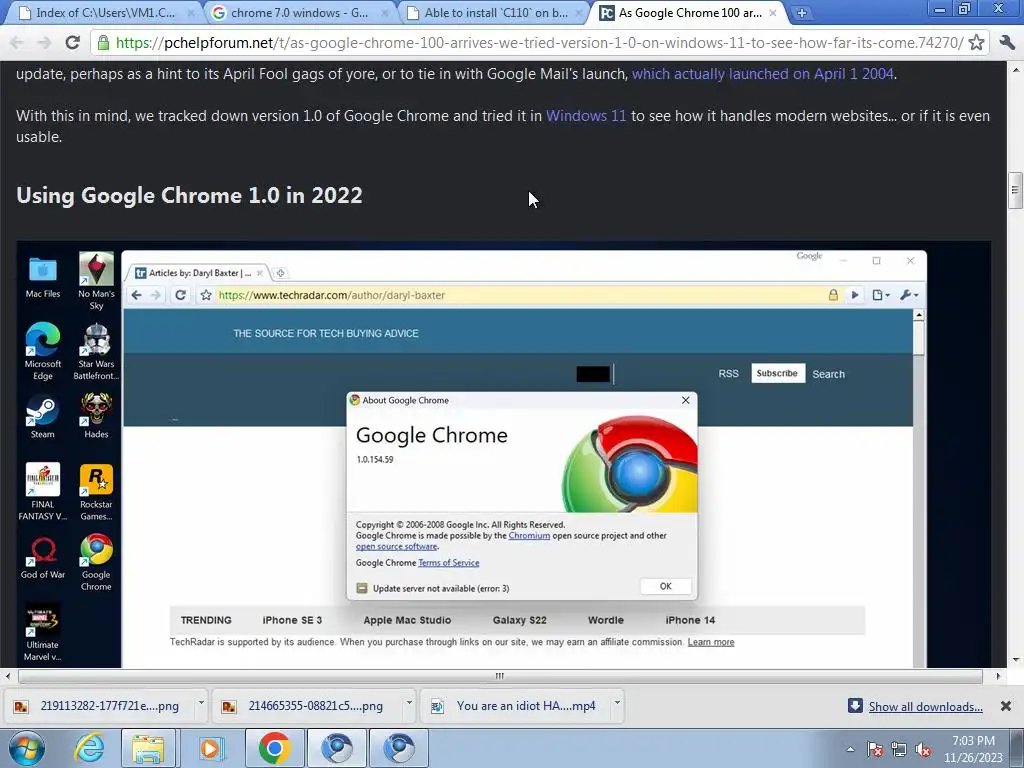The width and height of the screenshot is (1024, 768).
Task: Click the green padlock security icon
Action: pos(103,43)
